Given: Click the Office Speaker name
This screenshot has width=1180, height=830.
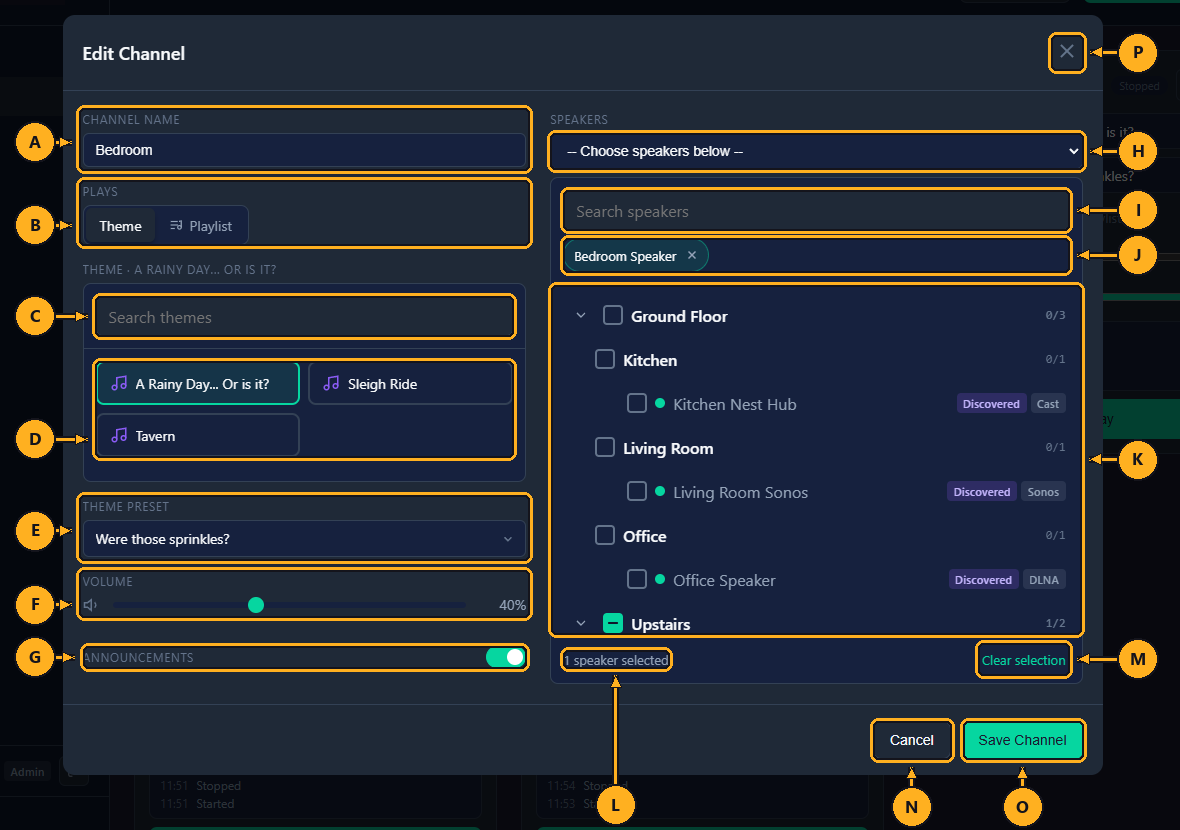Looking at the screenshot, I should pyautogui.click(x=724, y=580).
